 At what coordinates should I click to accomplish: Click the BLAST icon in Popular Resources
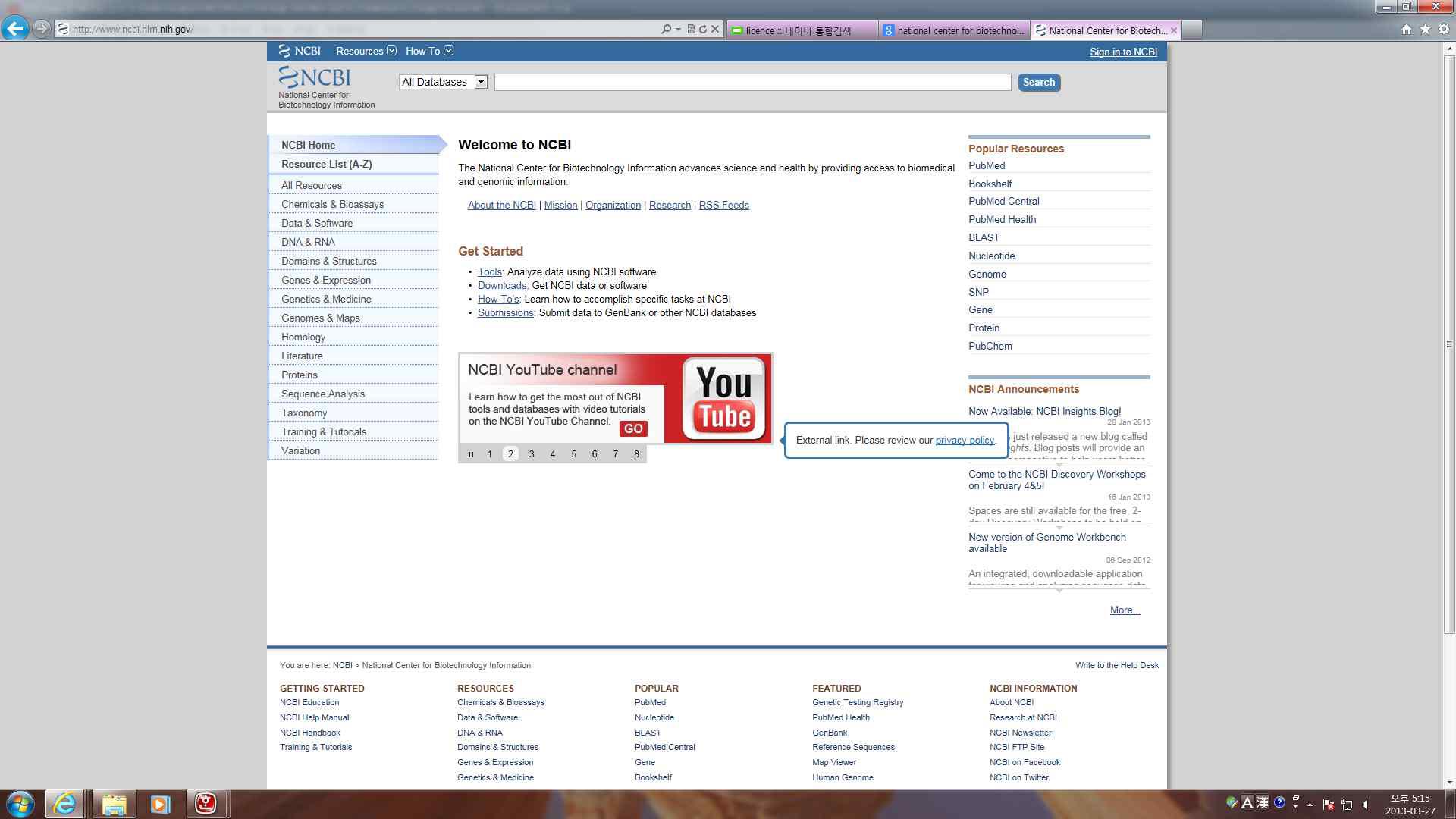tap(983, 237)
